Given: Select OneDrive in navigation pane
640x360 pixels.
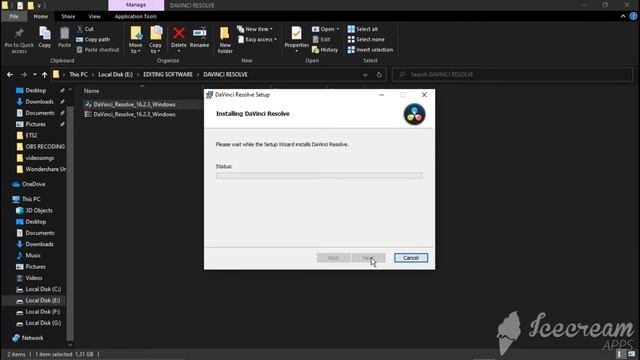Looking at the screenshot, I should tap(33, 184).
